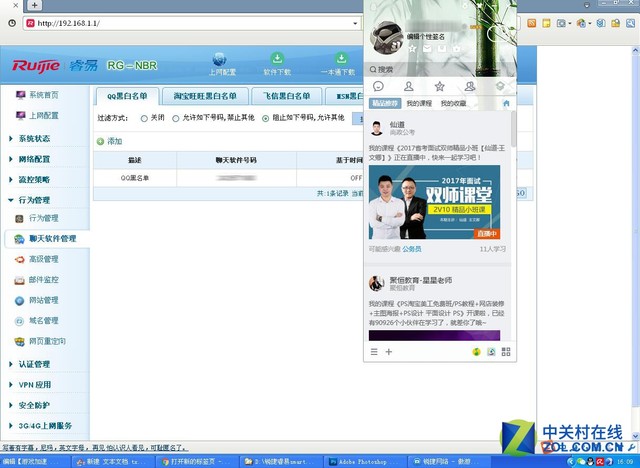This screenshot has height=468, width=640.
Task: Click QQ feed vertical scrollbar
Action: tap(513, 129)
